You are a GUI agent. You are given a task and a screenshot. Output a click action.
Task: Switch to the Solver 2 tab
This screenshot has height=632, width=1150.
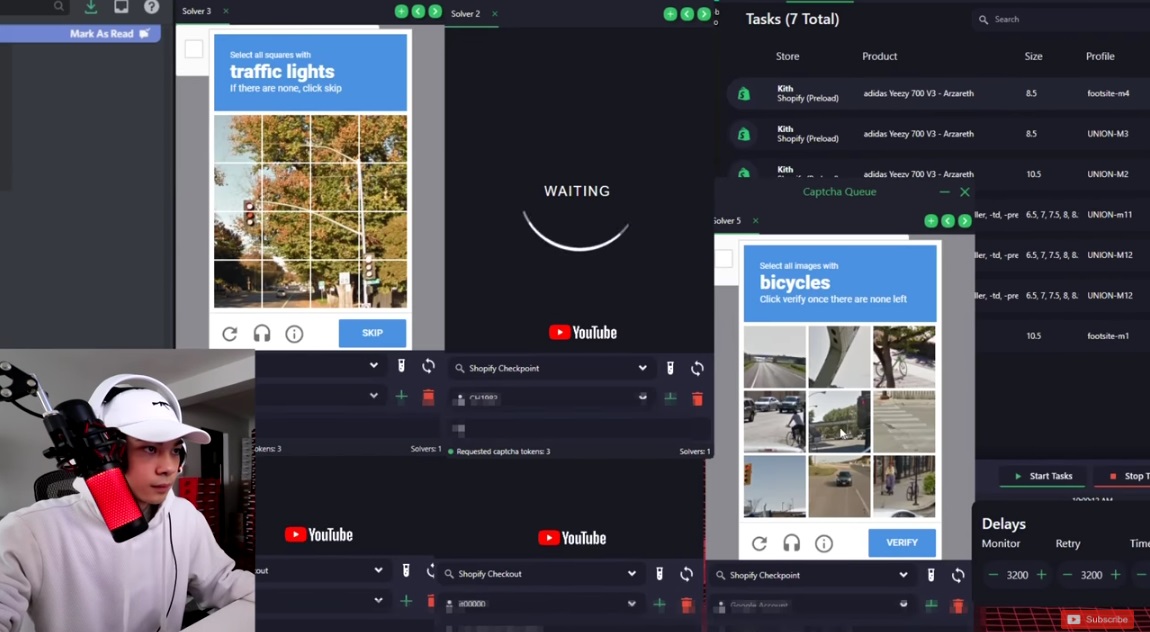coord(465,13)
